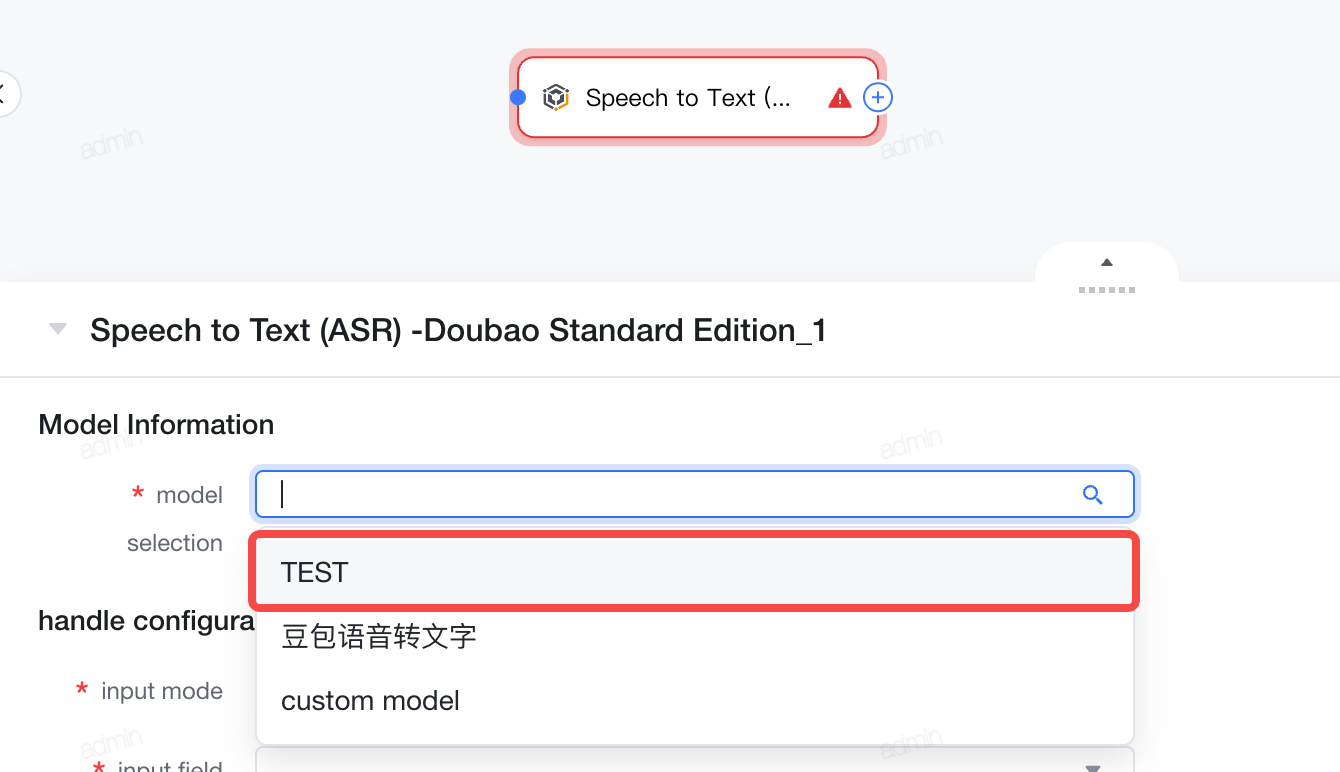Click the input mode field label
1340x772 pixels.
click(x=162, y=691)
